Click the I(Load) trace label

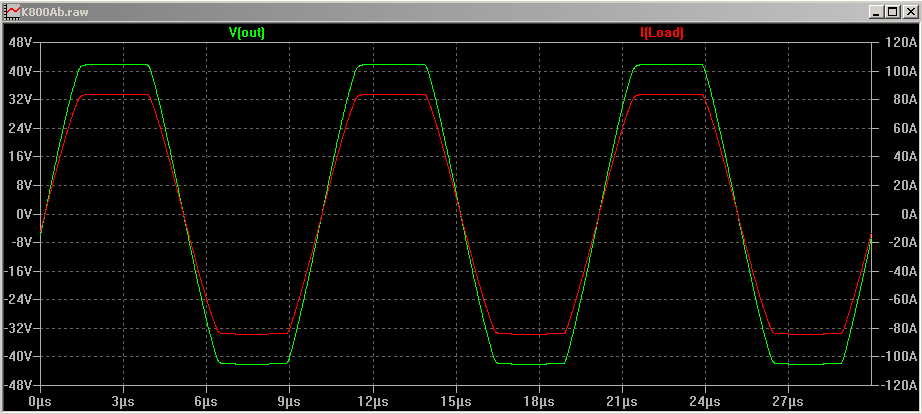click(662, 34)
